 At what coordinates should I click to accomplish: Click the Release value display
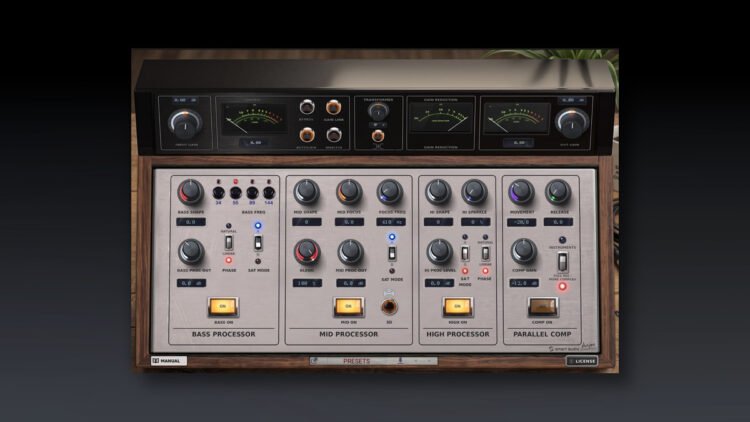[558, 222]
